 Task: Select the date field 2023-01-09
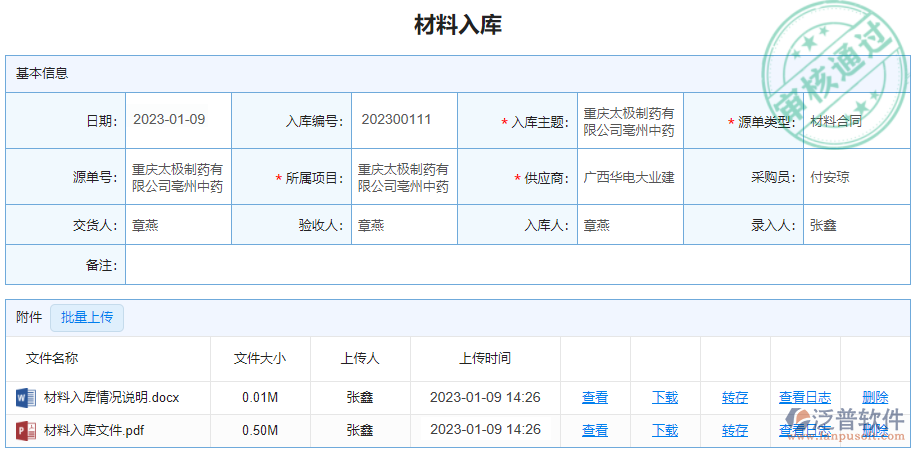(179, 120)
